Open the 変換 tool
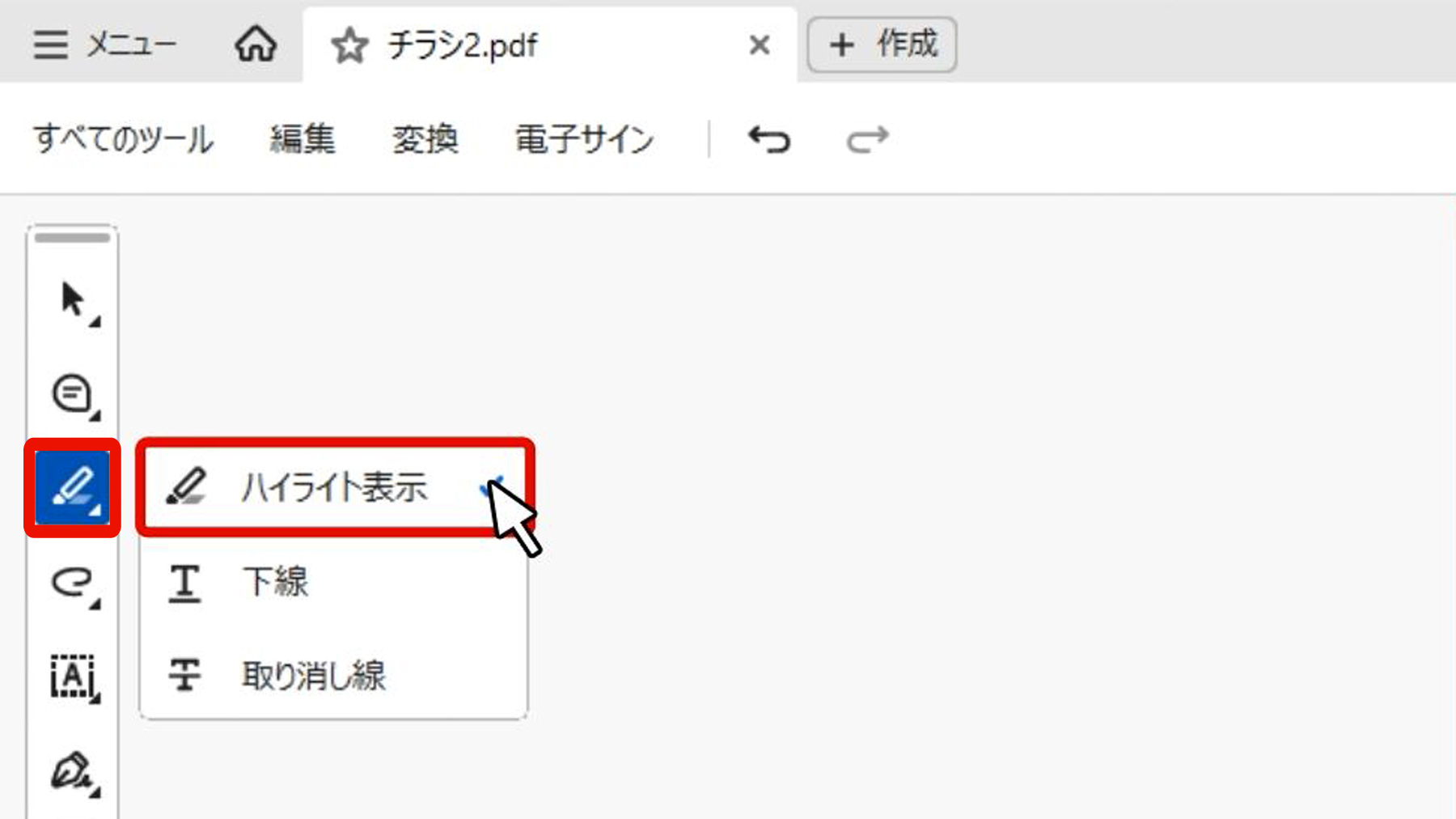Screen dimensions: 1456x819 (425, 139)
